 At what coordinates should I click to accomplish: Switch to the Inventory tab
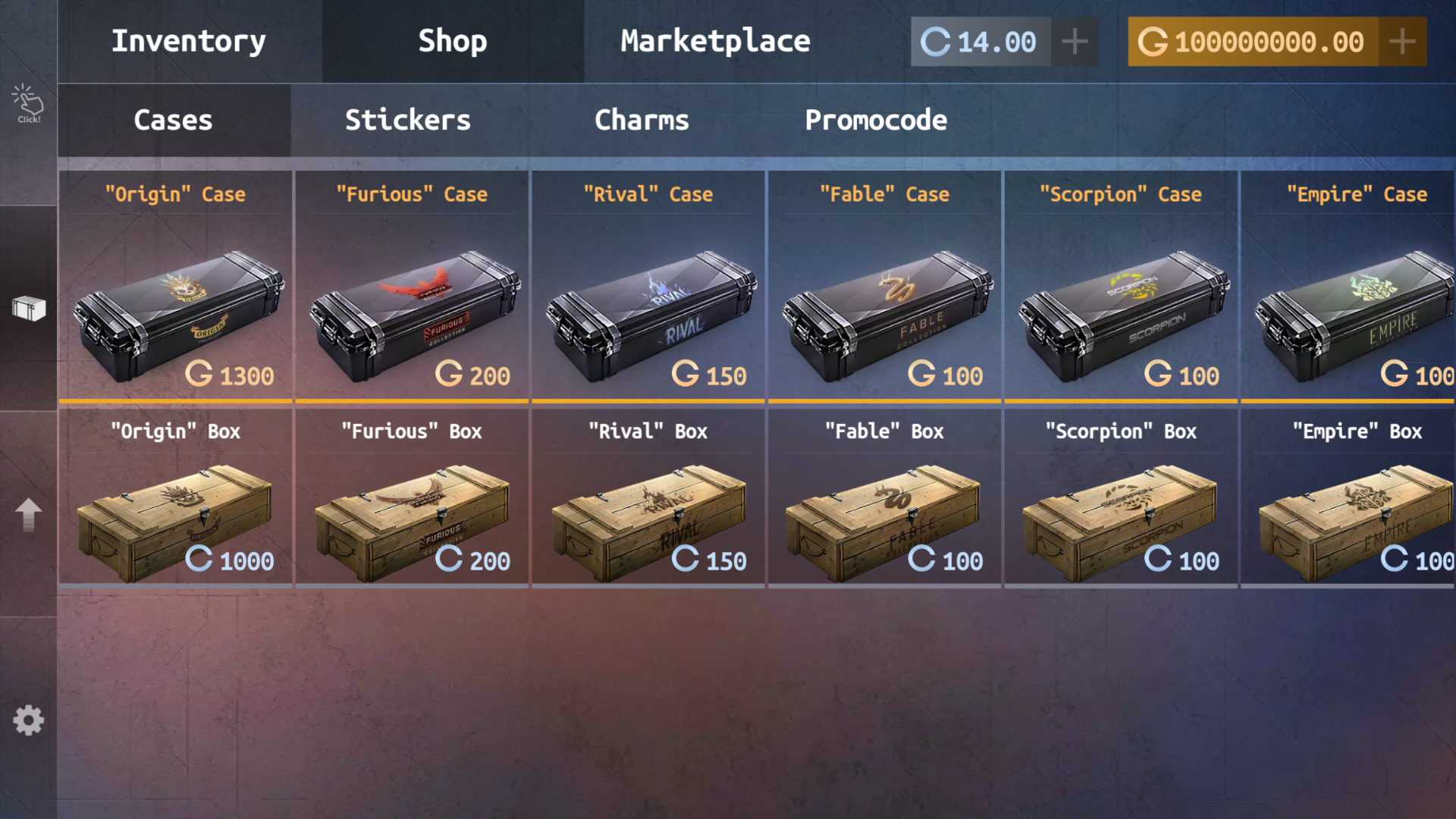click(x=189, y=41)
